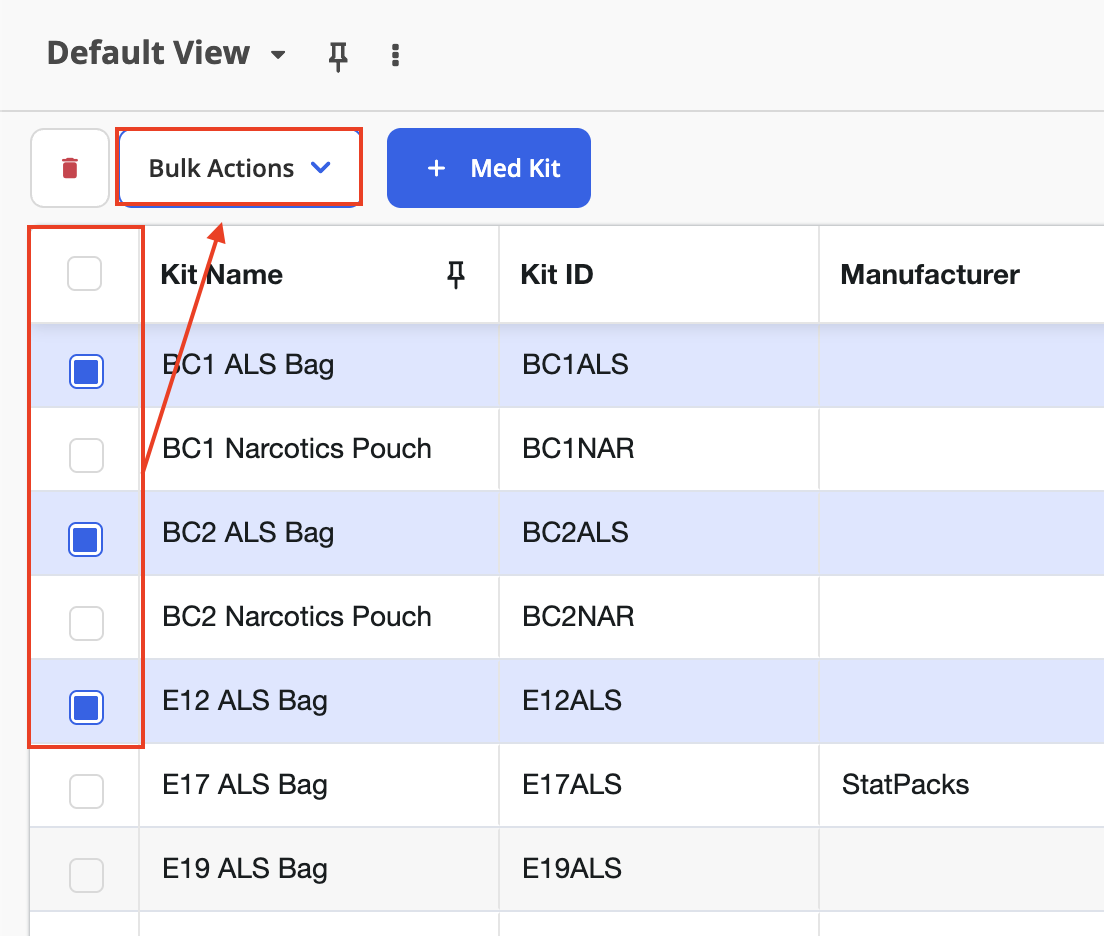Check the BC1 Narcotics Pouch checkbox
Image resolution: width=1104 pixels, height=936 pixels.
pos(86,455)
